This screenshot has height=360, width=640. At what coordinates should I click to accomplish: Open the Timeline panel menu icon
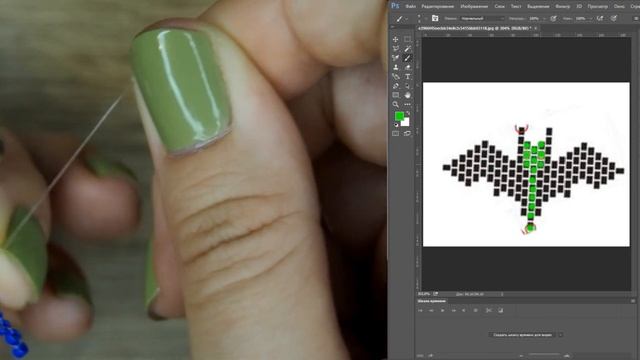point(633,301)
